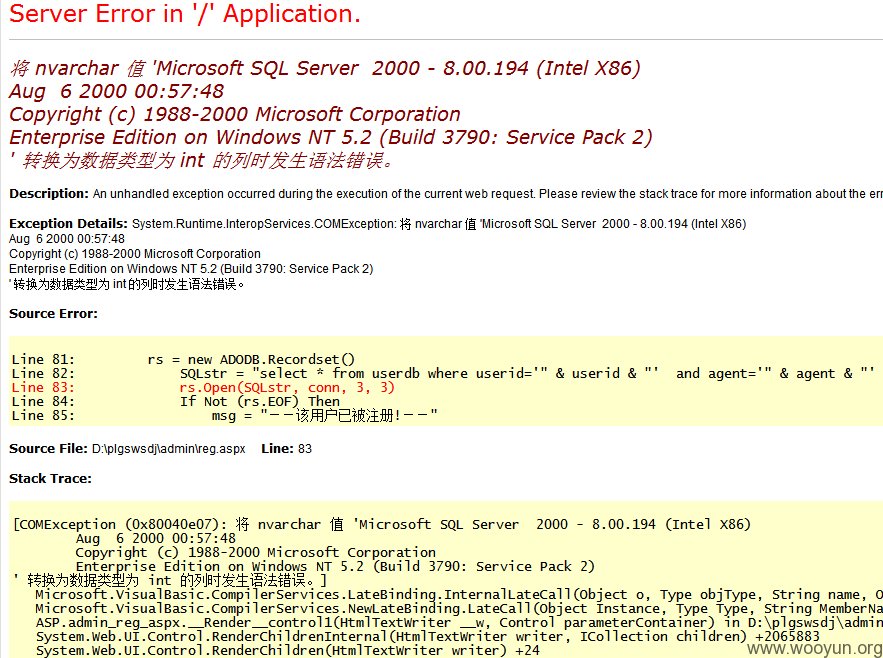Click the large red "转换为数据类型为 int" italic line
This screenshot has width=883, height=658.
(201, 161)
